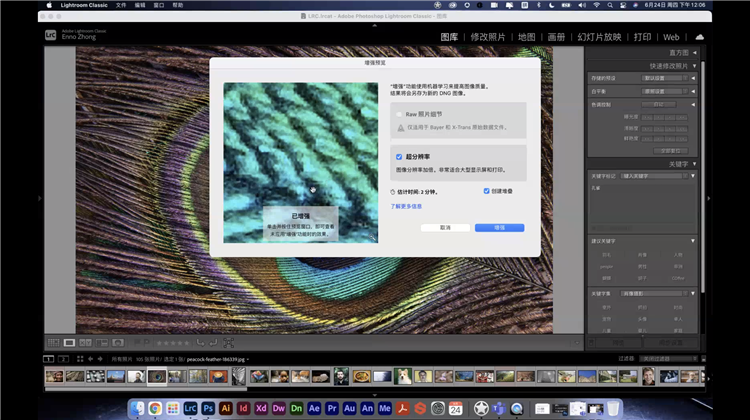
Task: Open 存储的预设 dropdown
Action: coord(665,78)
